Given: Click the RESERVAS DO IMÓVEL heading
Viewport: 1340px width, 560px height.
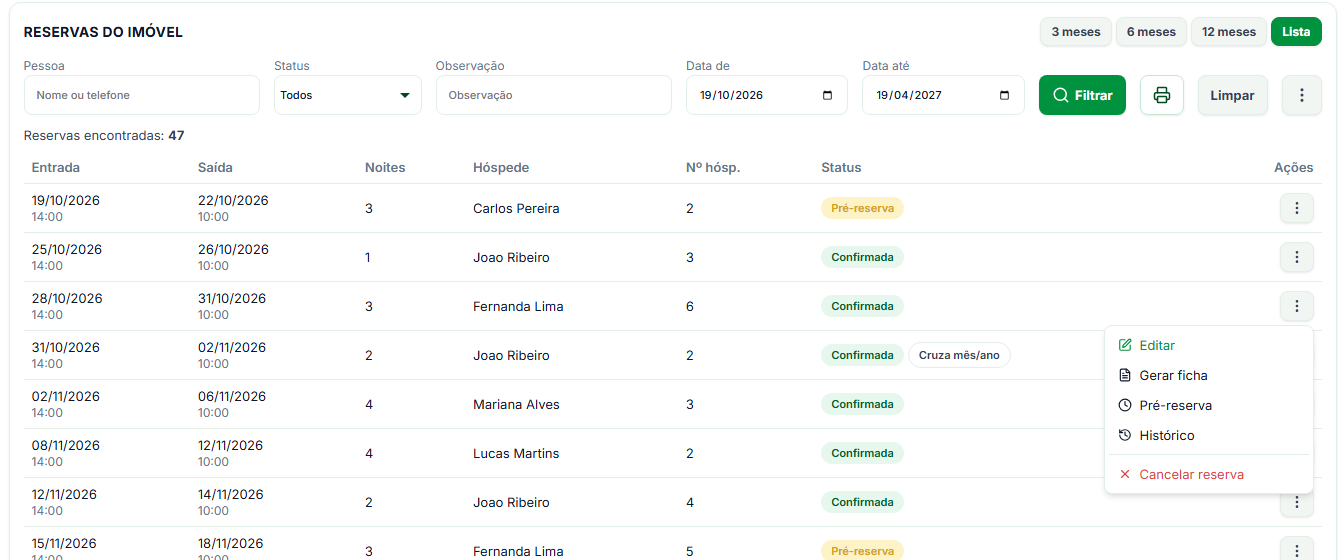Looking at the screenshot, I should click(103, 32).
